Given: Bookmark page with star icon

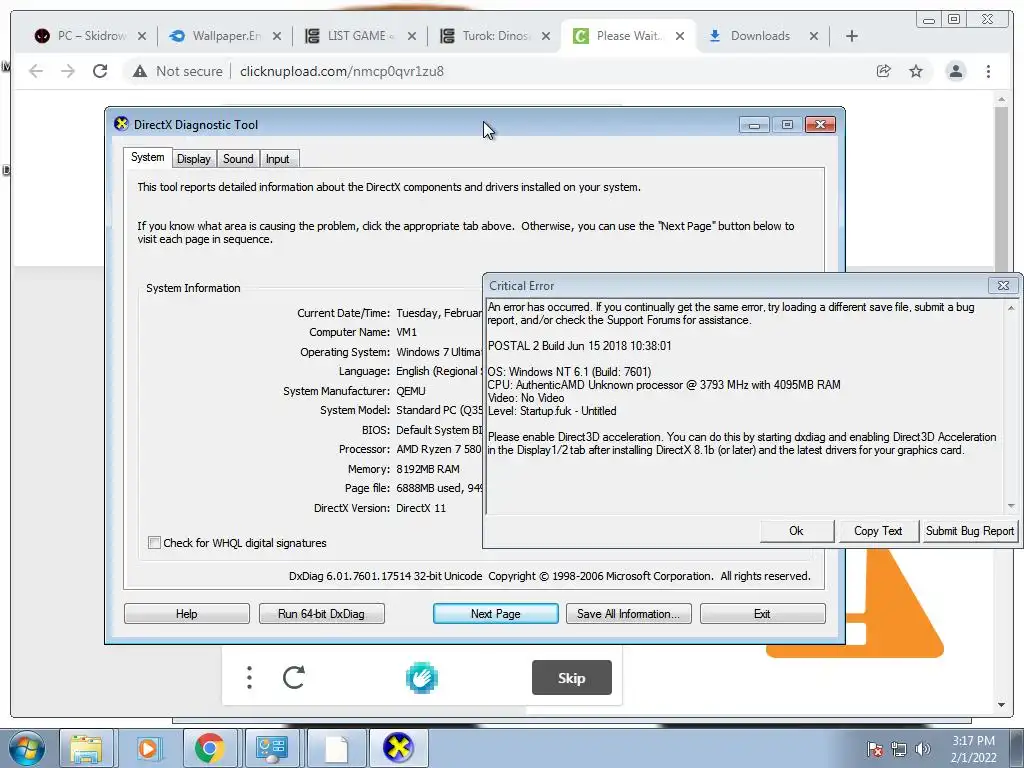Looking at the screenshot, I should (x=916, y=71).
